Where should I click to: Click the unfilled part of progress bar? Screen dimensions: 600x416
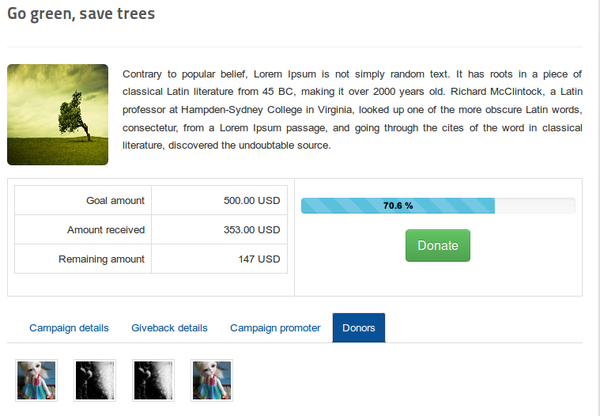535,206
